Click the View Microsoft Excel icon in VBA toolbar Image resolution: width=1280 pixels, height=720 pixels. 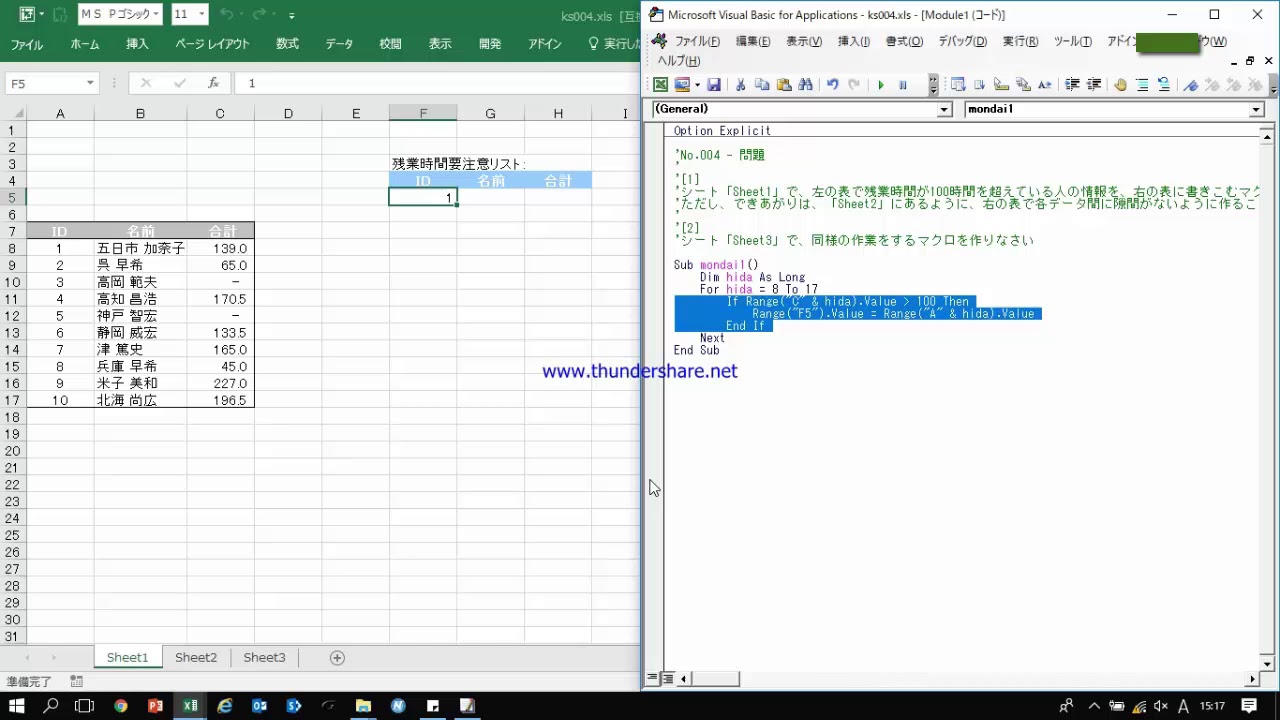tap(660, 85)
